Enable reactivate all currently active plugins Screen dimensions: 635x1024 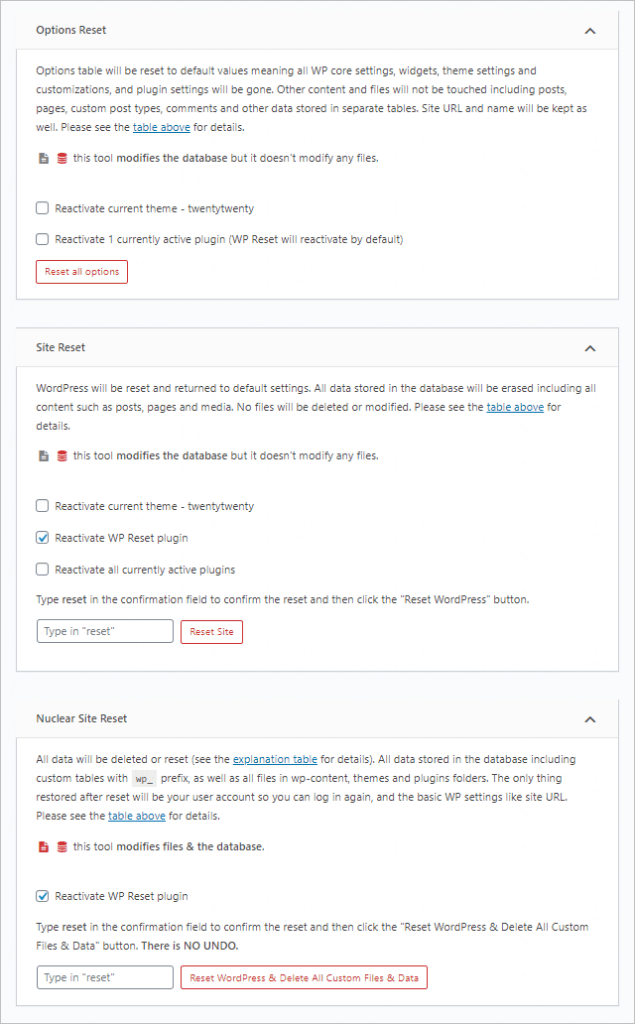(41, 568)
